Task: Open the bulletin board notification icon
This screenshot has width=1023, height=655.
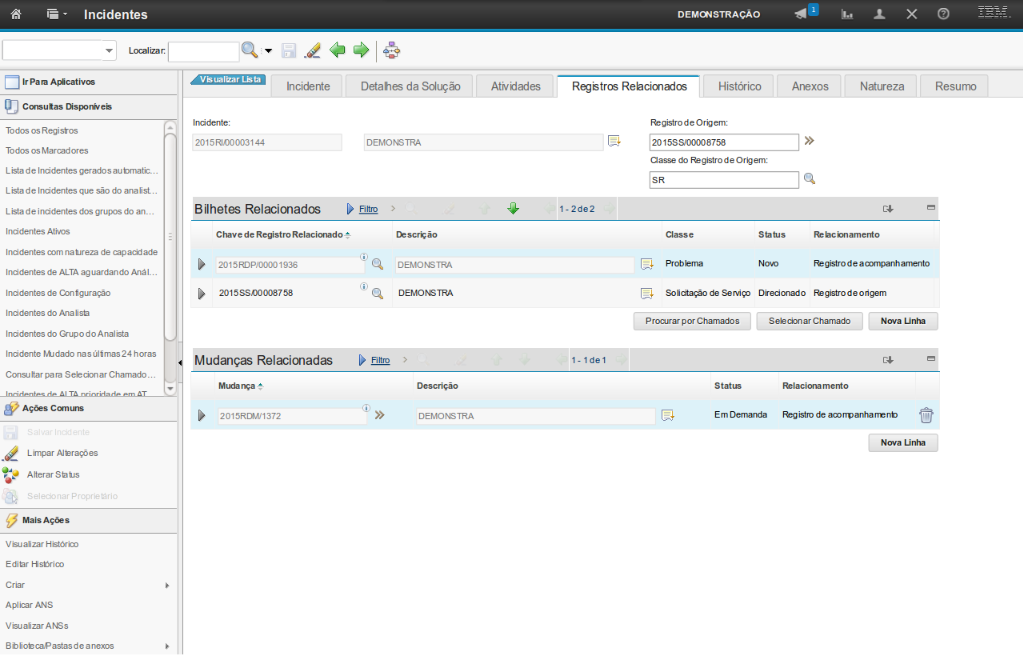Action: 802,14
